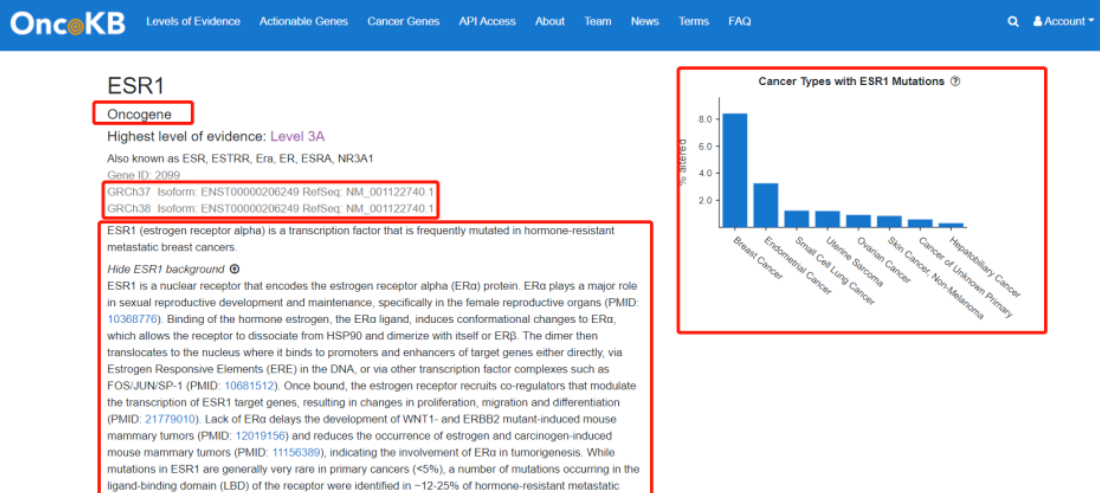Open the News page
This screenshot has height=493, width=1100.
point(645,22)
